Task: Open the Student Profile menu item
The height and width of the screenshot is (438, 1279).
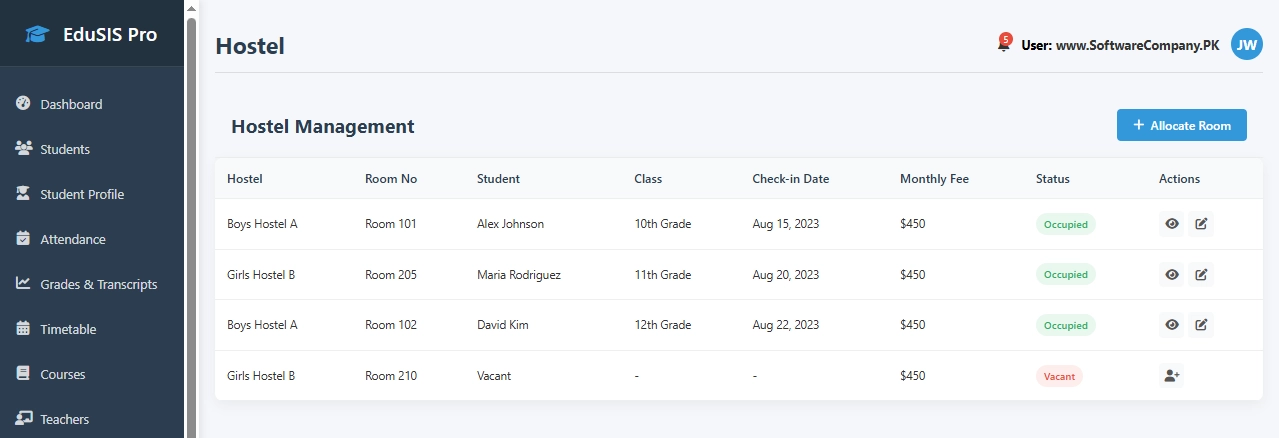Action: [82, 194]
